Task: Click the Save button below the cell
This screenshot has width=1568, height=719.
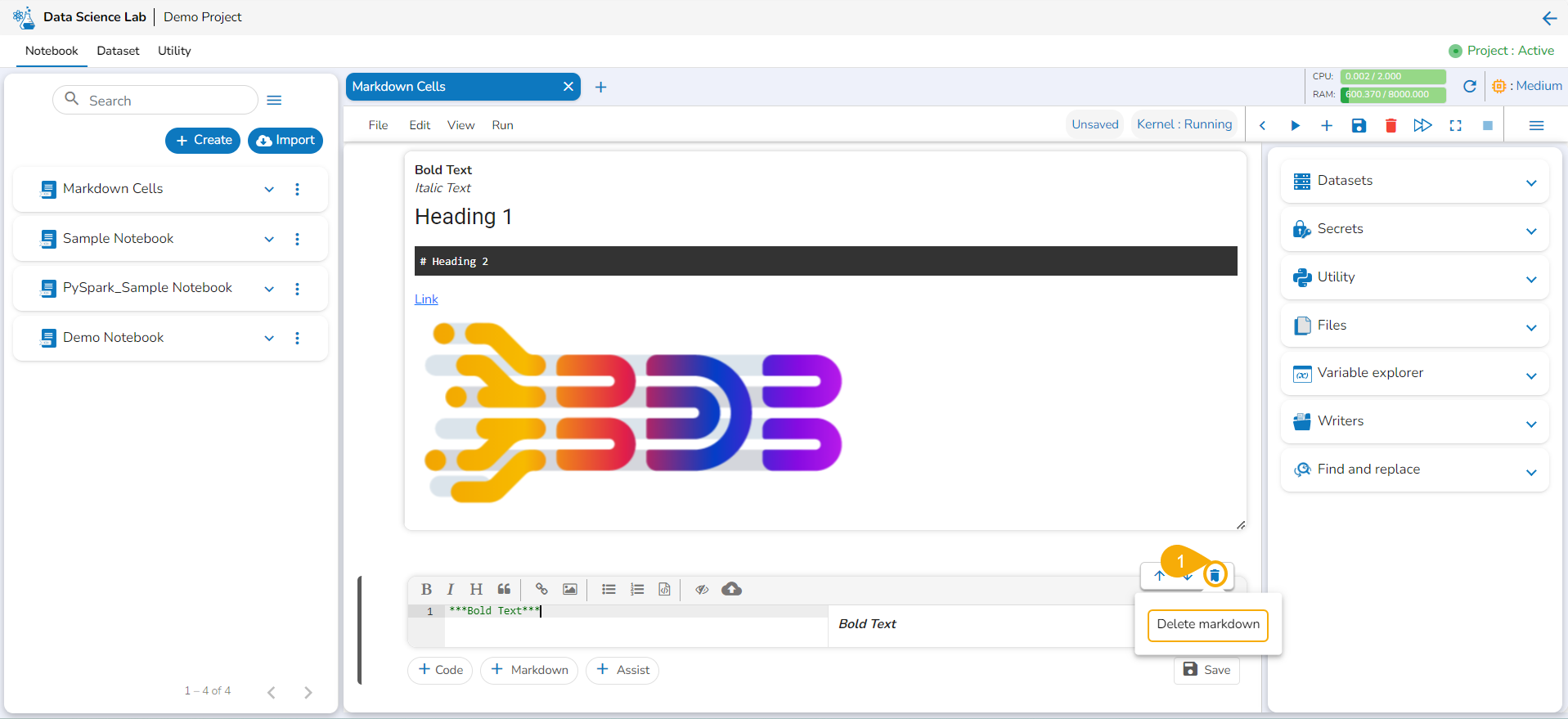Action: [1207, 670]
